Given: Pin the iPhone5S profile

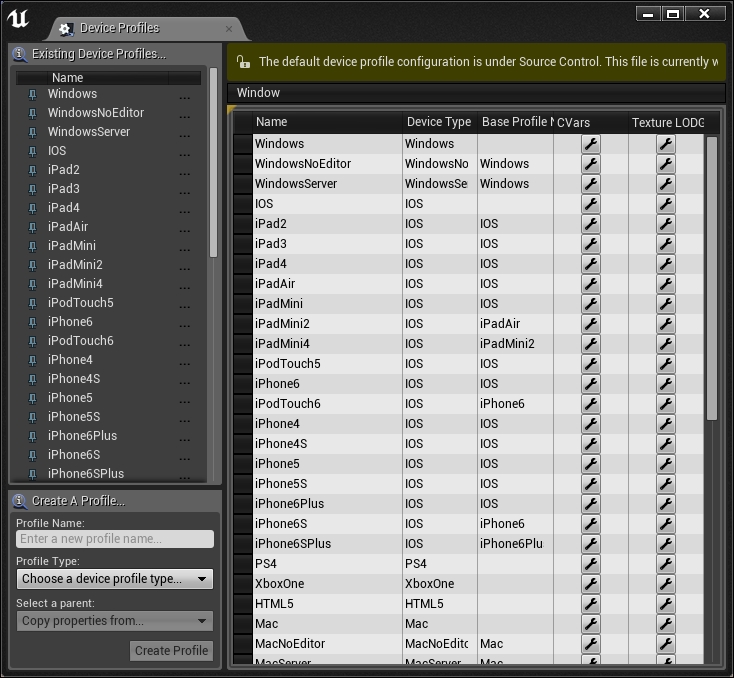Looking at the screenshot, I should pyautogui.click(x=32, y=417).
